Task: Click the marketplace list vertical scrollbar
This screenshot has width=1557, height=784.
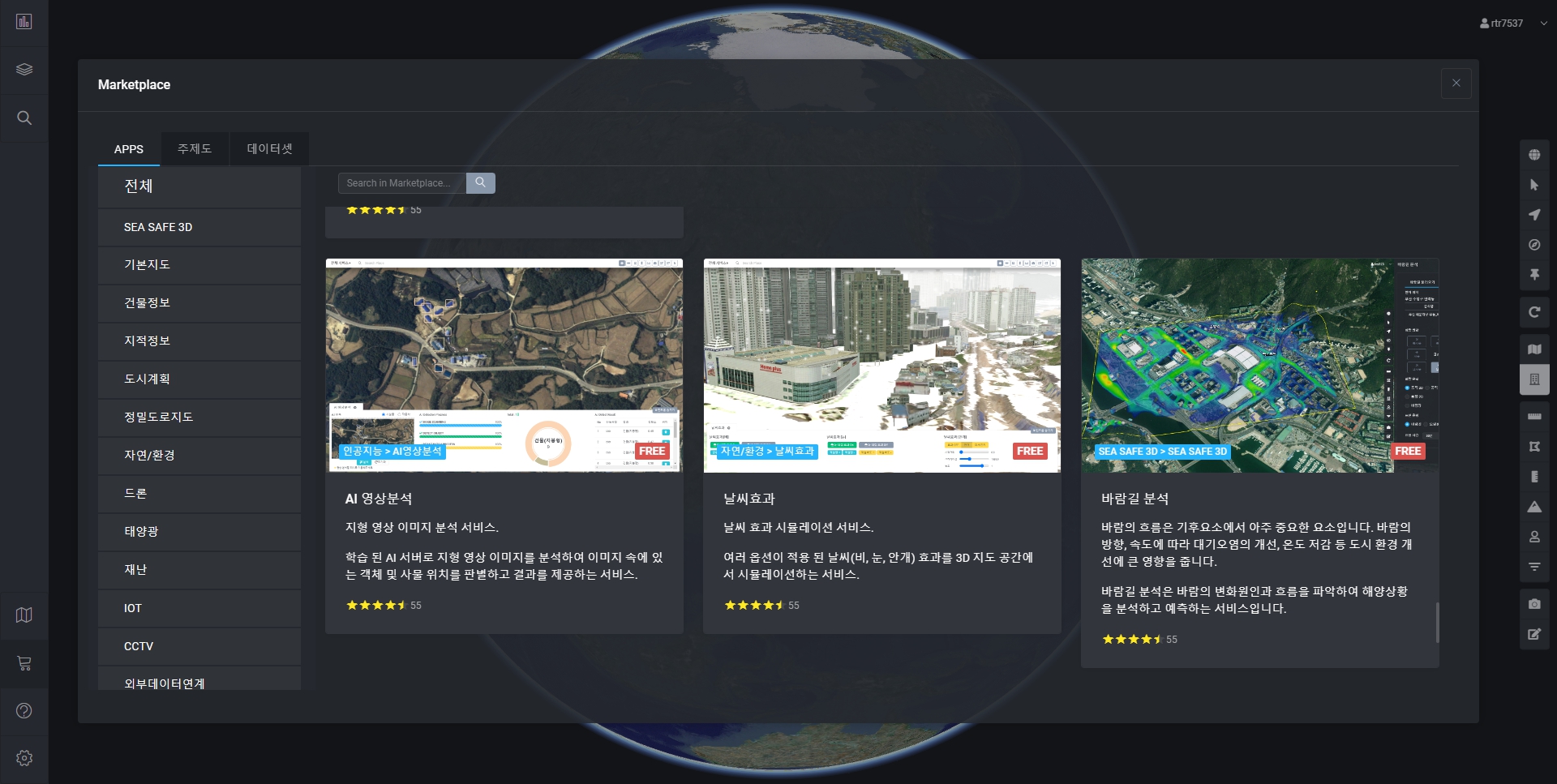Action: (1437, 622)
